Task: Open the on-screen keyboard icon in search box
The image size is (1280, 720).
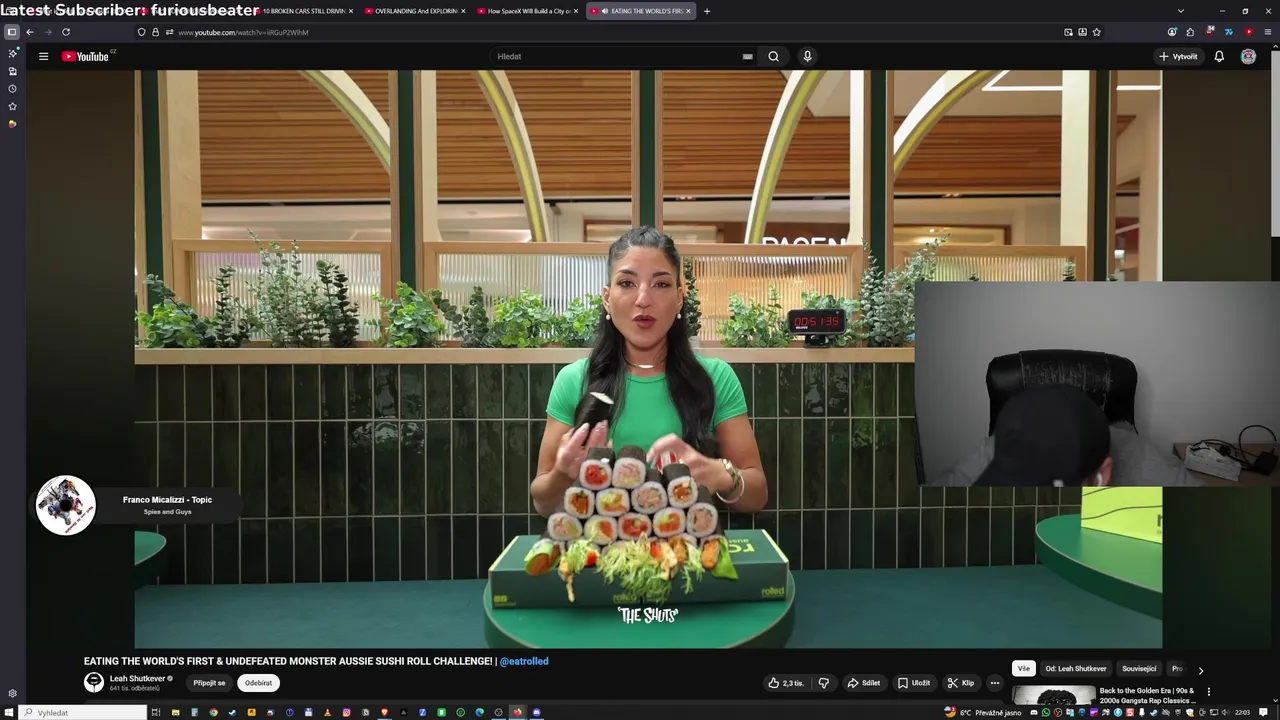Action: click(x=747, y=56)
